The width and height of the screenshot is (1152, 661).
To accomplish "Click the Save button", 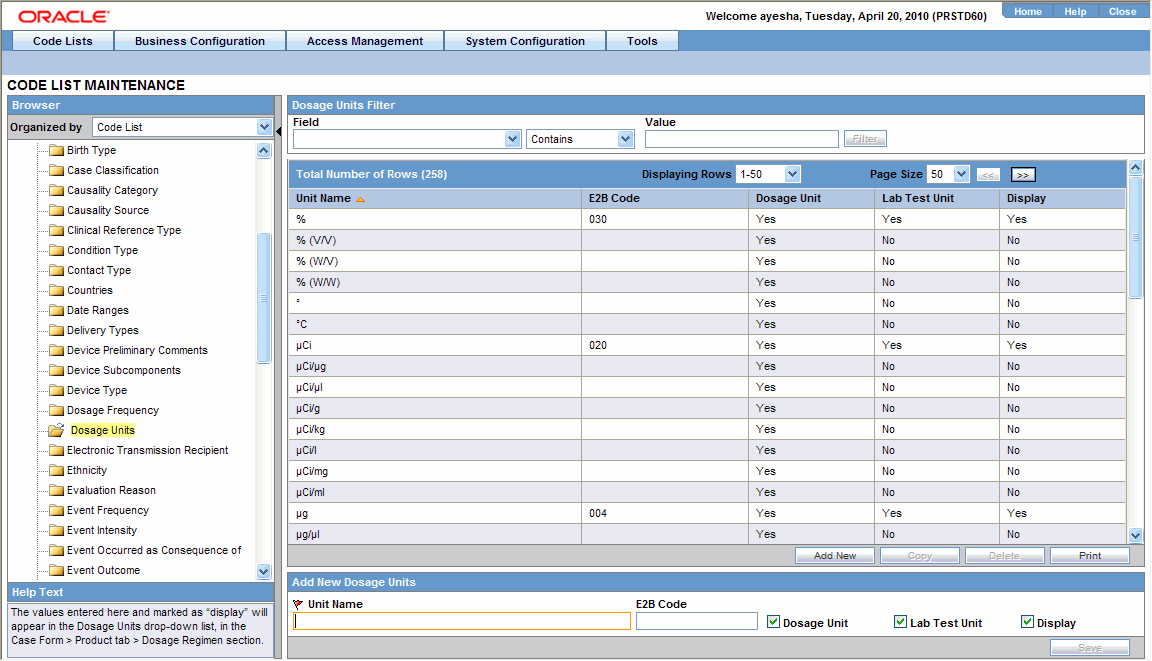I will tap(1090, 648).
